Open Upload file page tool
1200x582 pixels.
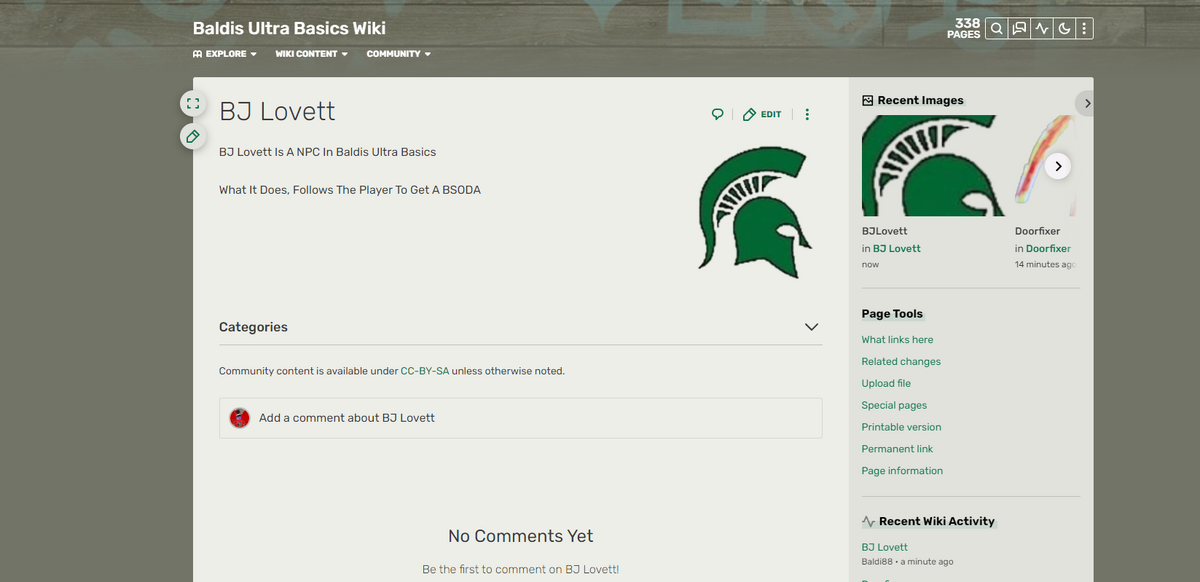tap(886, 384)
